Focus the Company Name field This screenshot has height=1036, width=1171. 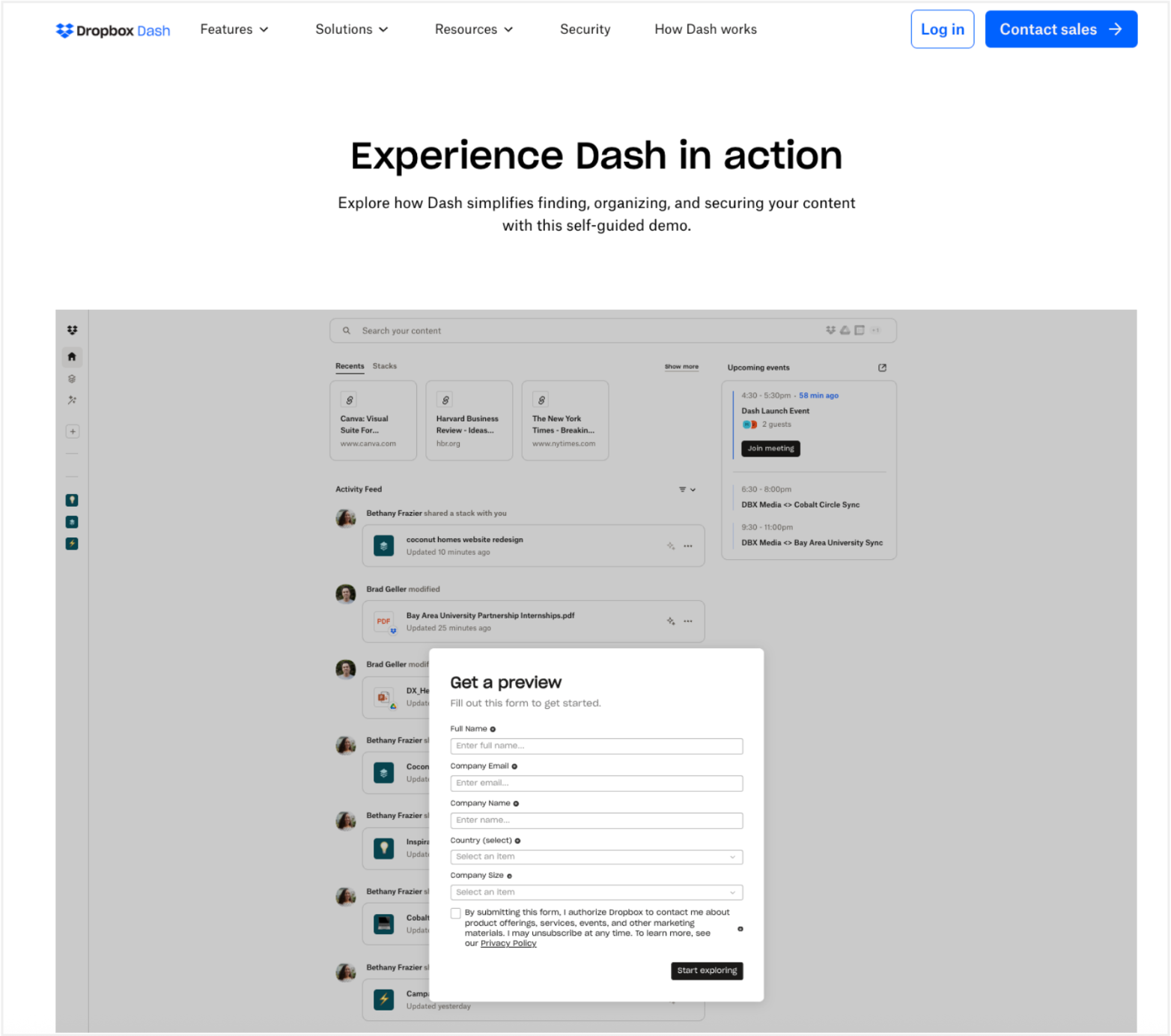tap(597, 820)
